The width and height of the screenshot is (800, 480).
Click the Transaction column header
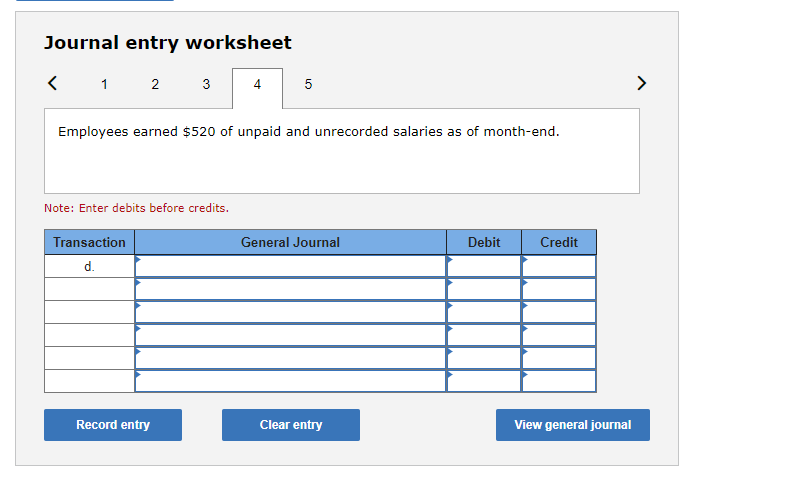(89, 242)
